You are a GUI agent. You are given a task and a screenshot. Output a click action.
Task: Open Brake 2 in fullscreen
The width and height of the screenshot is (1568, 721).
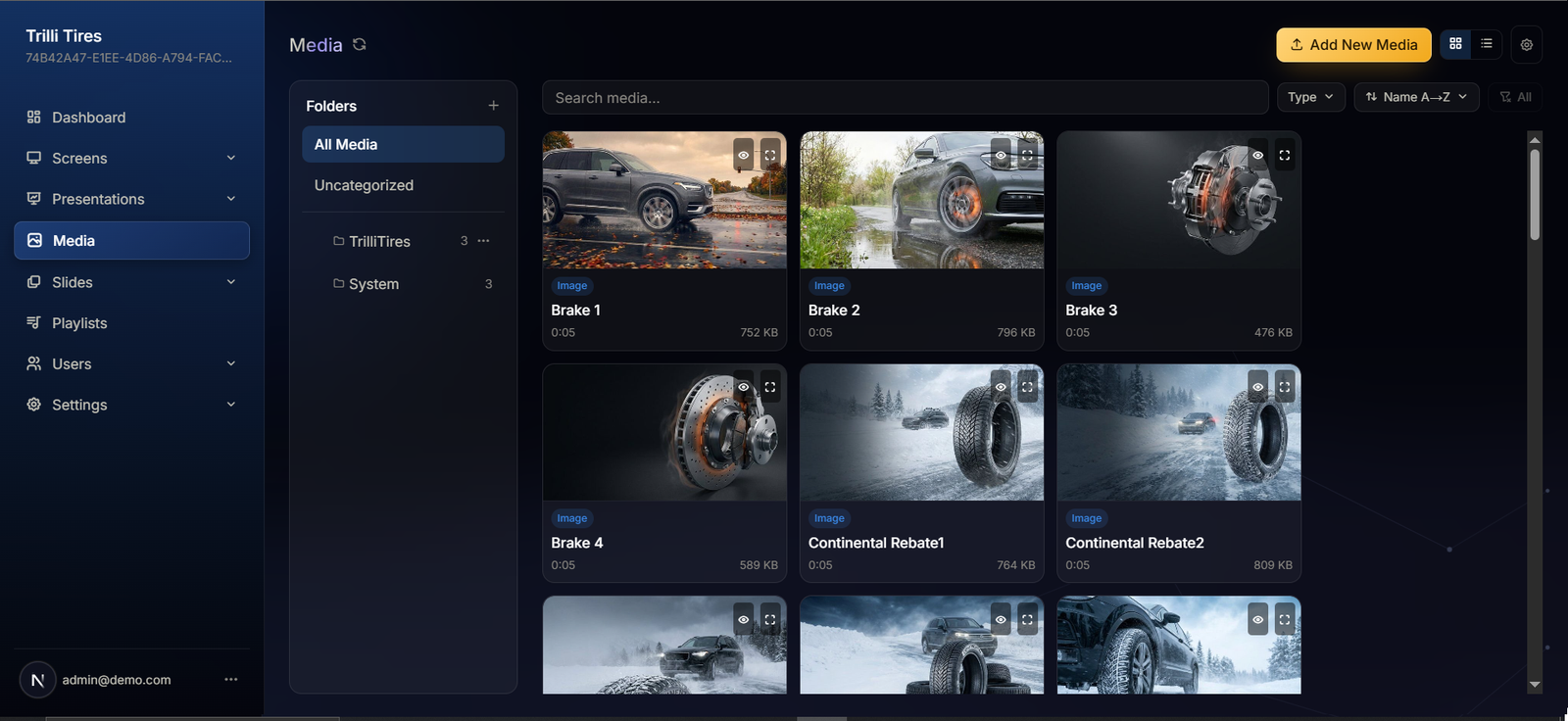coord(1027,155)
